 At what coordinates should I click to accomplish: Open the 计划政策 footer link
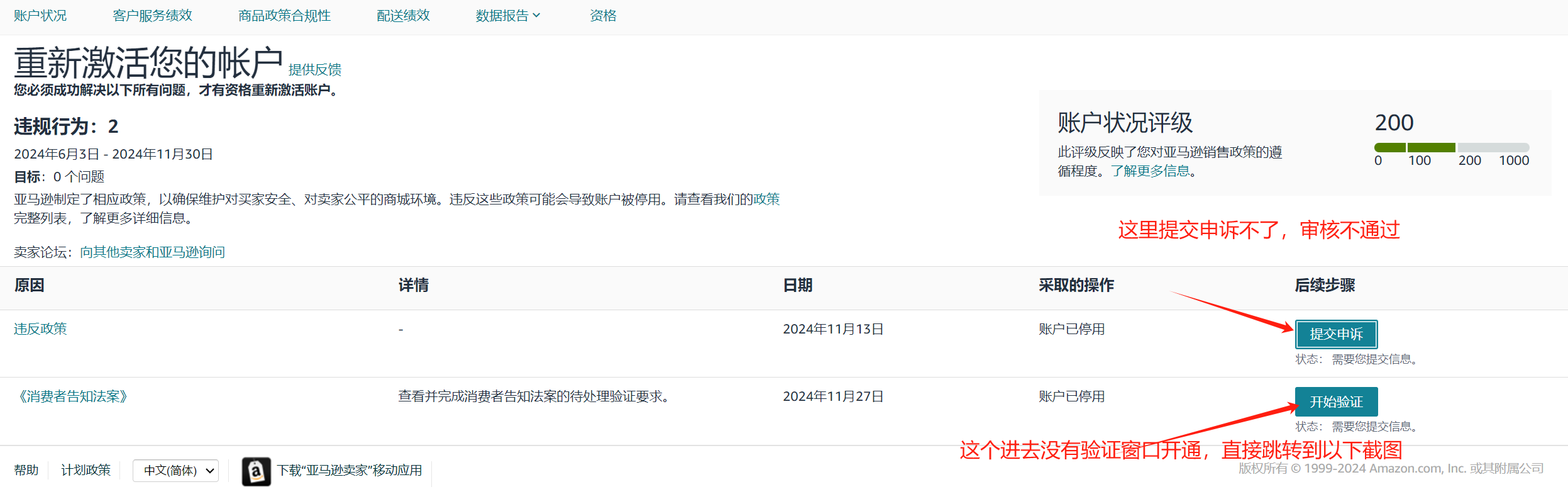86,471
